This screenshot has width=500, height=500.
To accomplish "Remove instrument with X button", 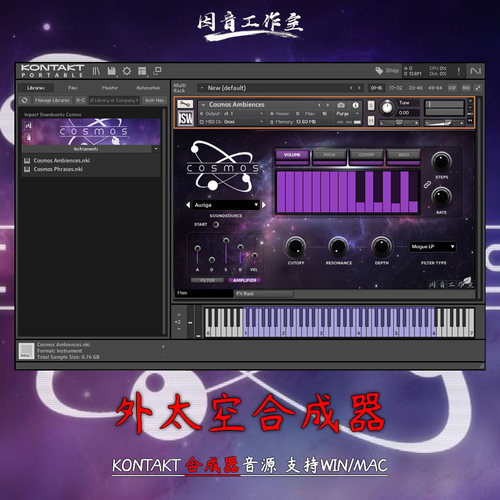I will tap(470, 101).
